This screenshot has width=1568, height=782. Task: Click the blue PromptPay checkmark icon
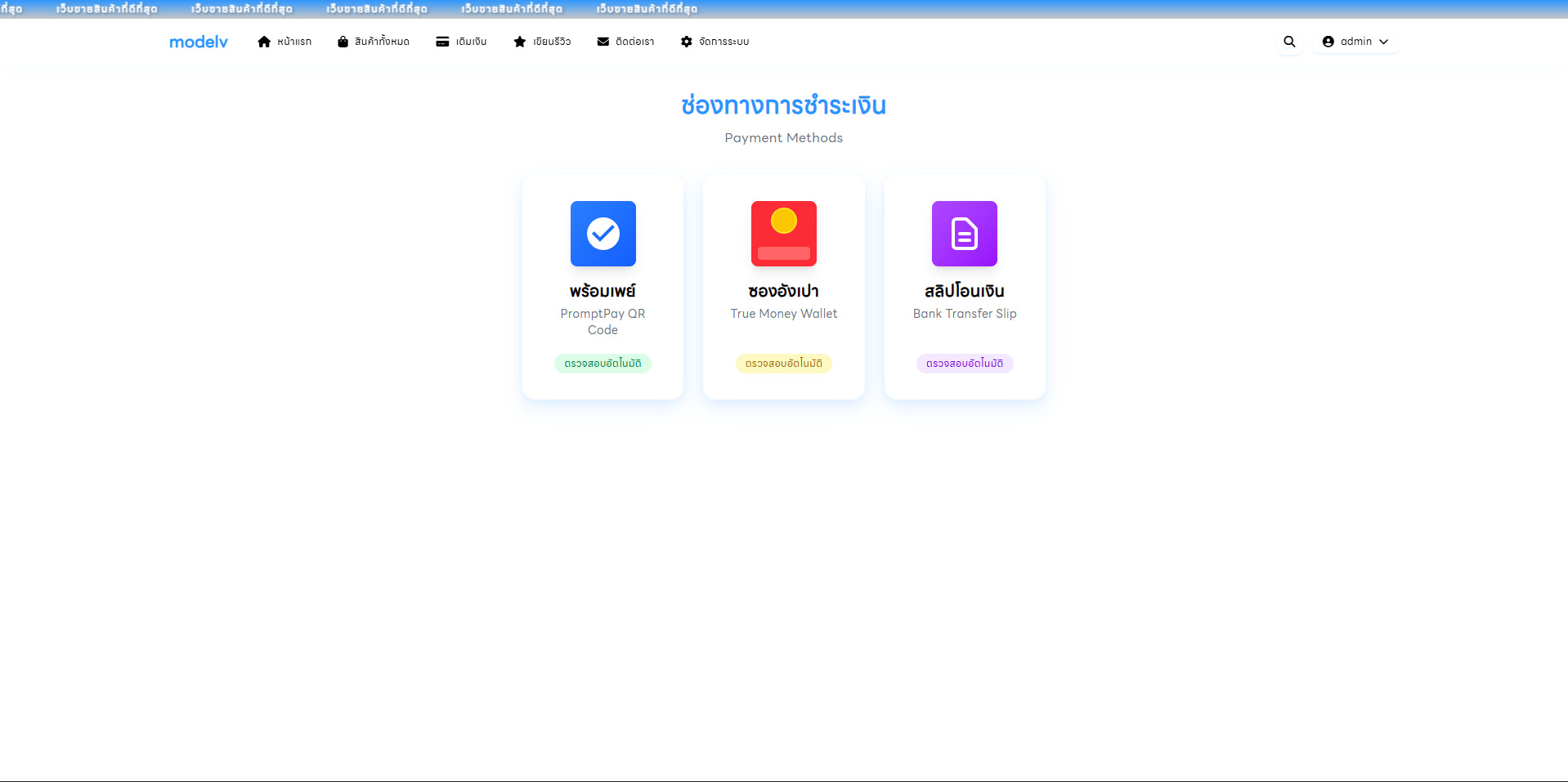(603, 234)
